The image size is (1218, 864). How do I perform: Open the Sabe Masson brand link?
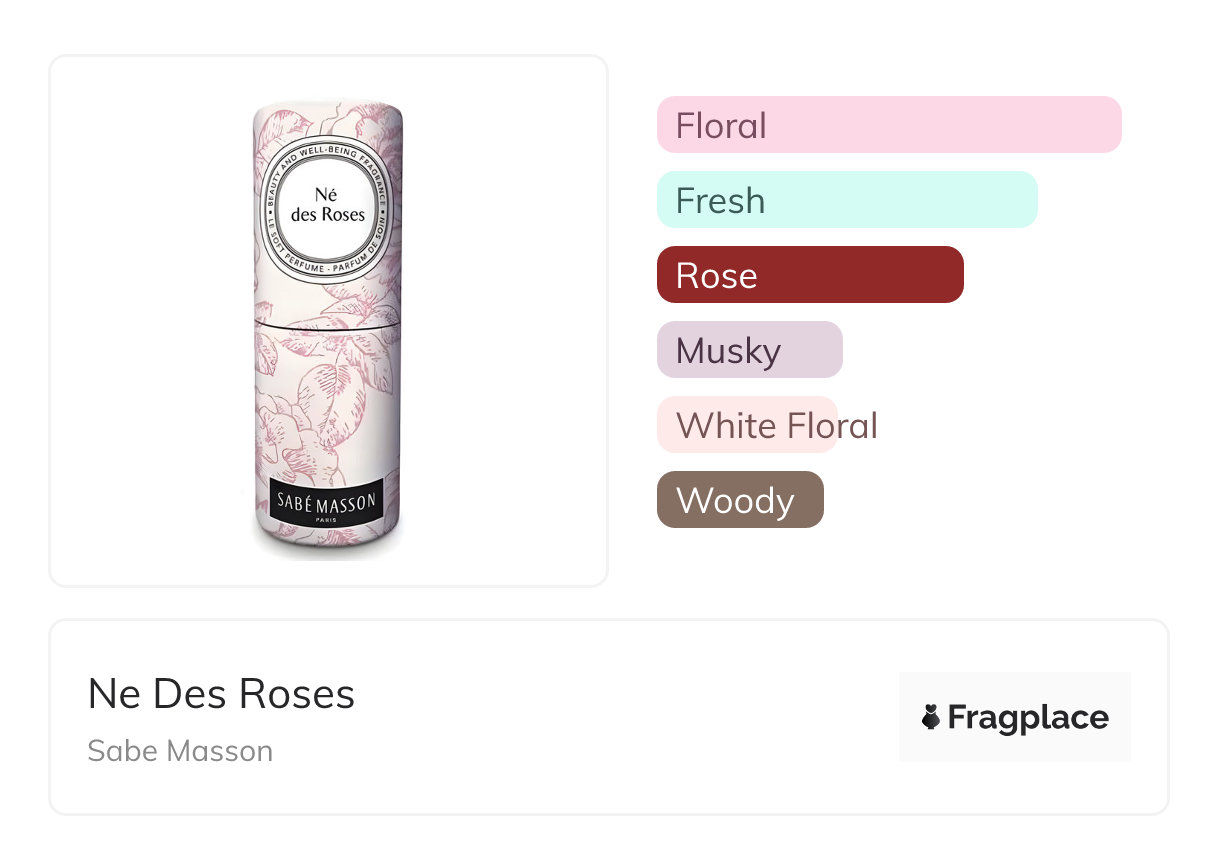180,751
